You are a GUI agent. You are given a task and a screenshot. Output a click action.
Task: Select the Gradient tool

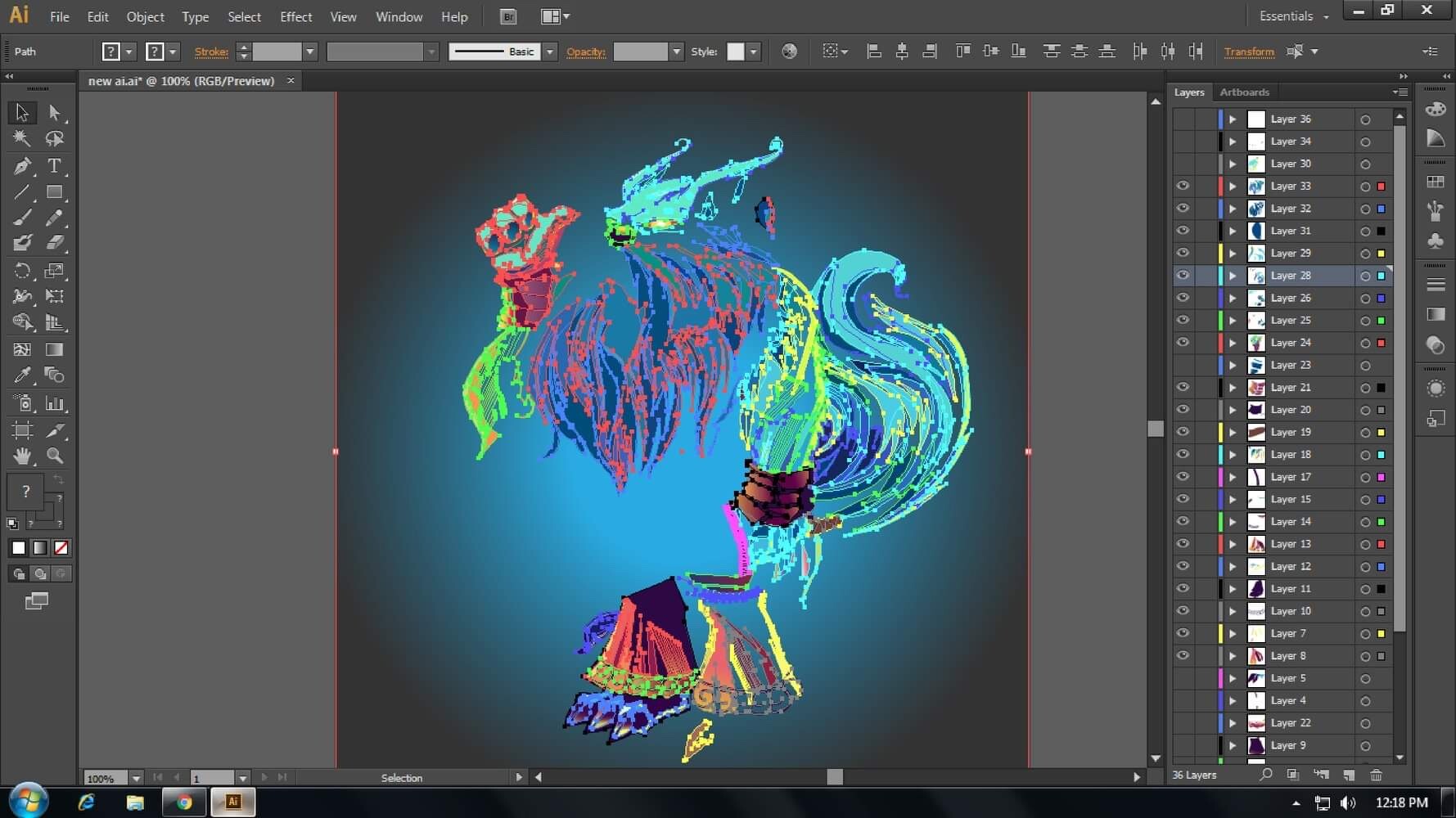click(x=54, y=349)
